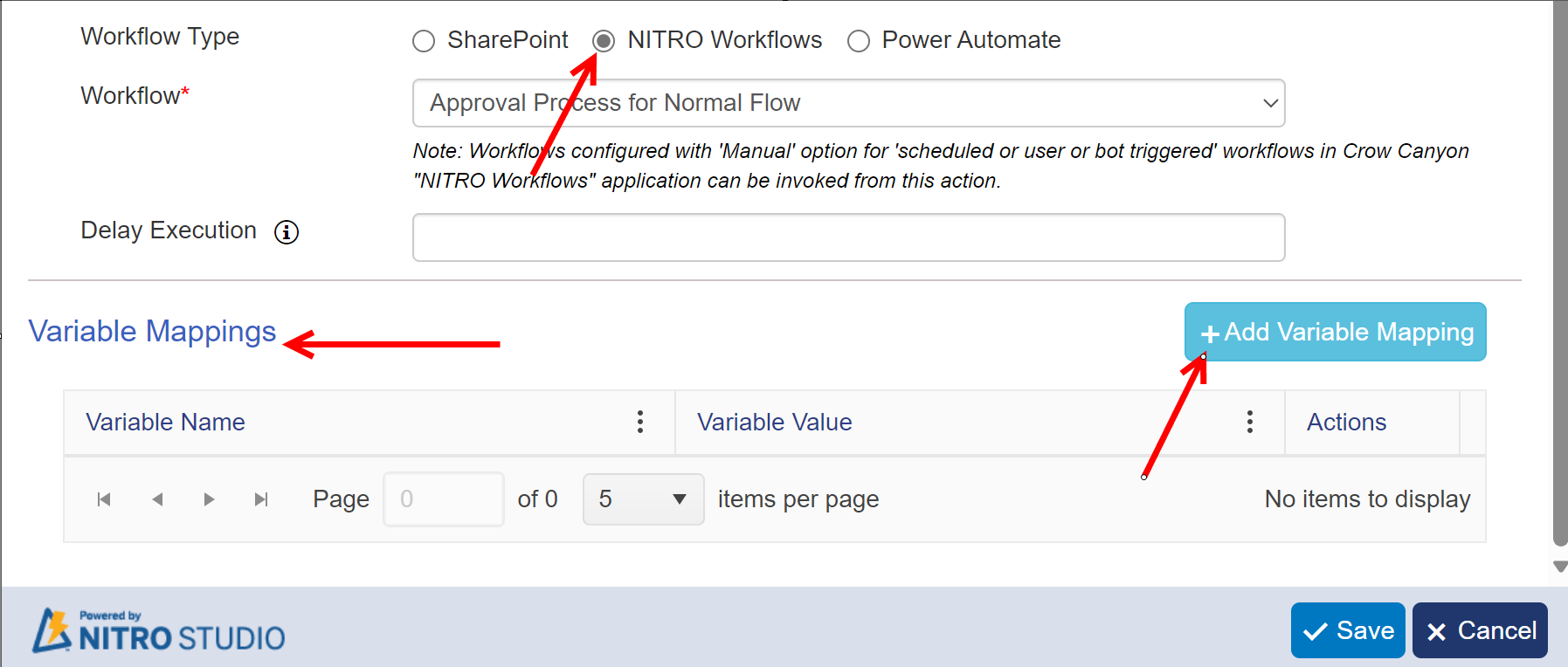The width and height of the screenshot is (1568, 667).
Task: Go to the next grid page
Action: point(209,499)
